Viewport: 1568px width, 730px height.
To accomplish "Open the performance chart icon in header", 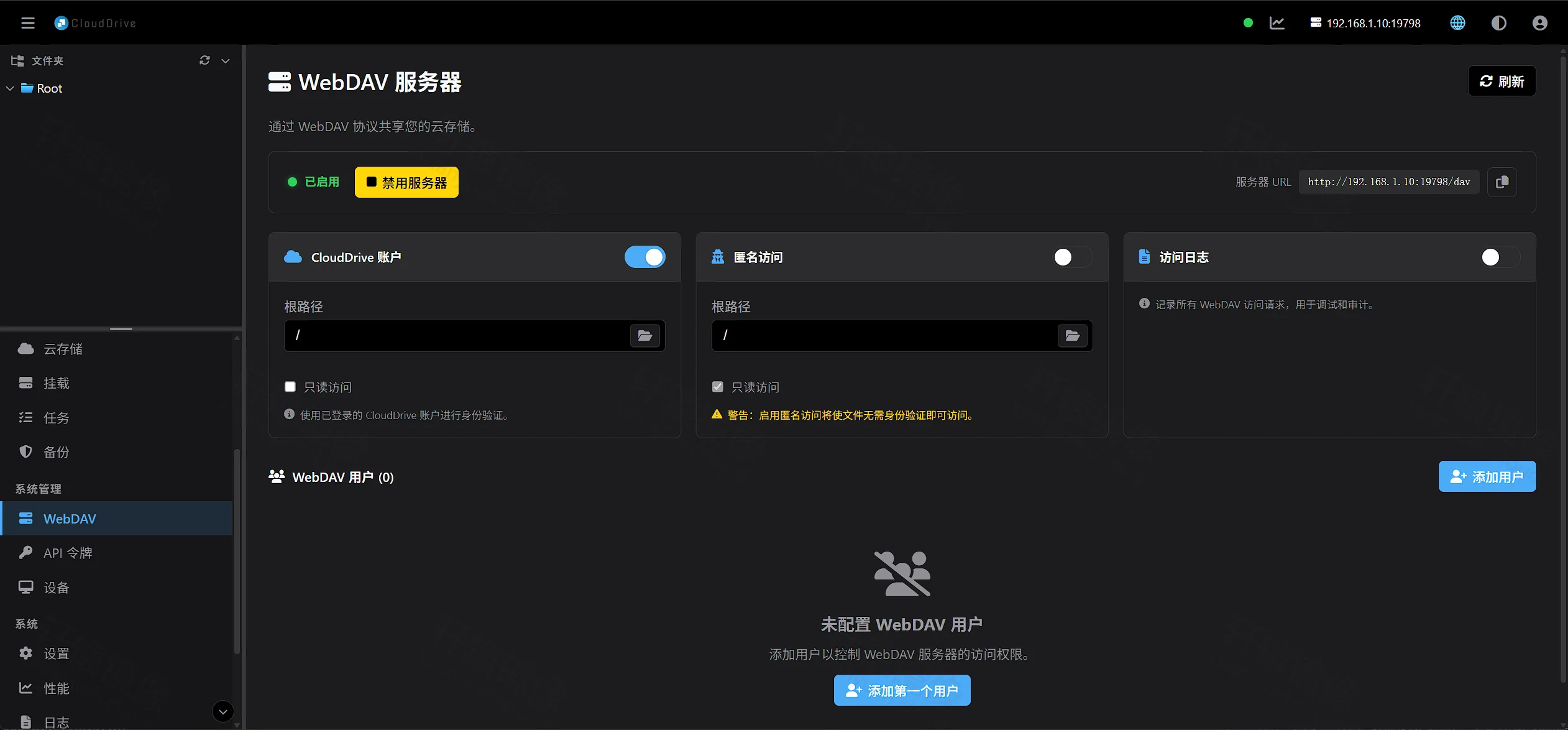I will (x=1277, y=23).
